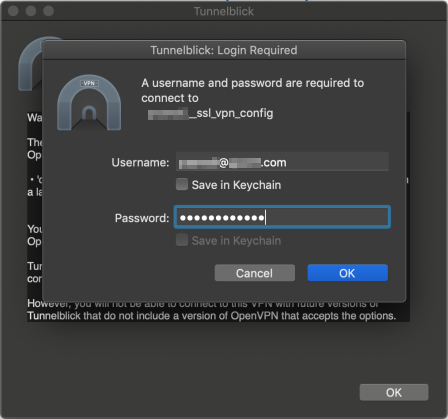Click the red close button of the Tunnelblick window
This screenshot has width=448, height=419.
(x=13, y=11)
